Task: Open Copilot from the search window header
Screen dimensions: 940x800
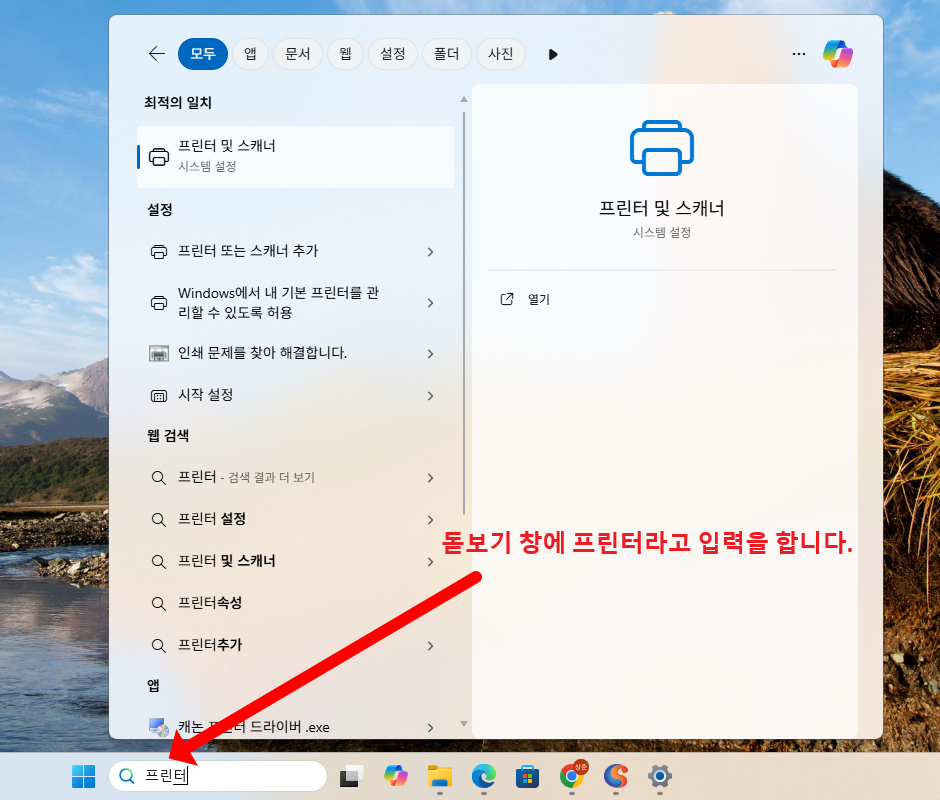Action: pyautogui.click(x=838, y=54)
